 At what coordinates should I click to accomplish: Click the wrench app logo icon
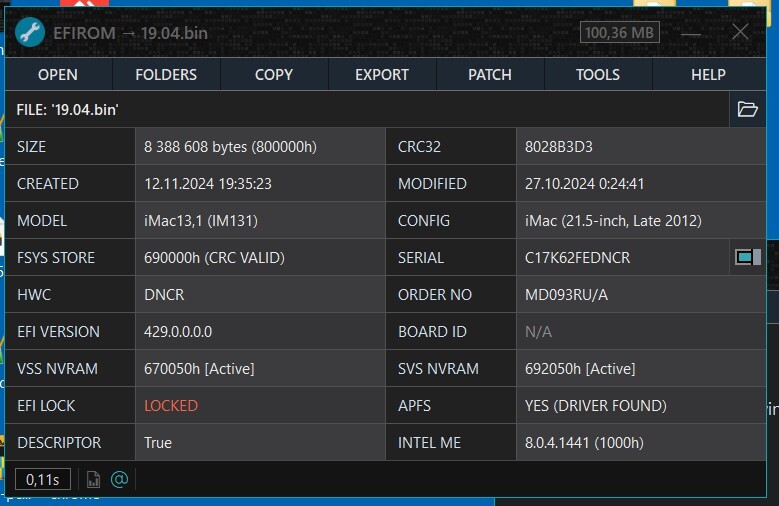pyautogui.click(x=30, y=32)
